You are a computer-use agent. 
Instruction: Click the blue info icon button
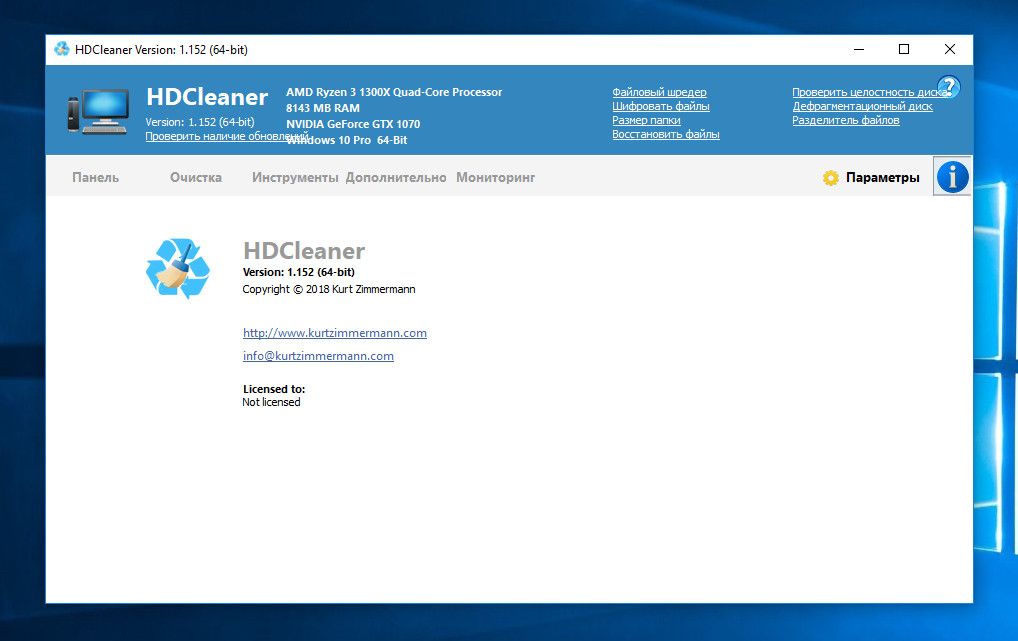952,177
